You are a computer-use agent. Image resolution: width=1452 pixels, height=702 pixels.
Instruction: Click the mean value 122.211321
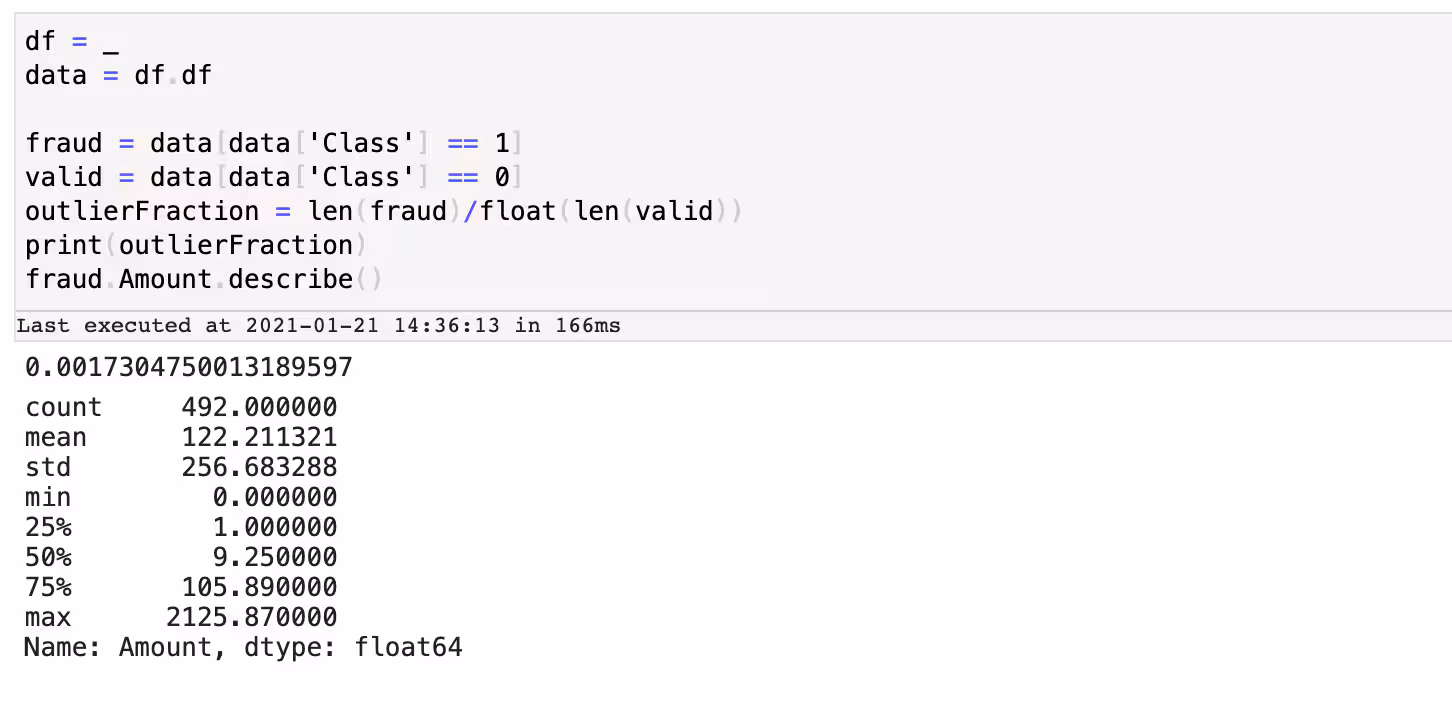pos(259,437)
